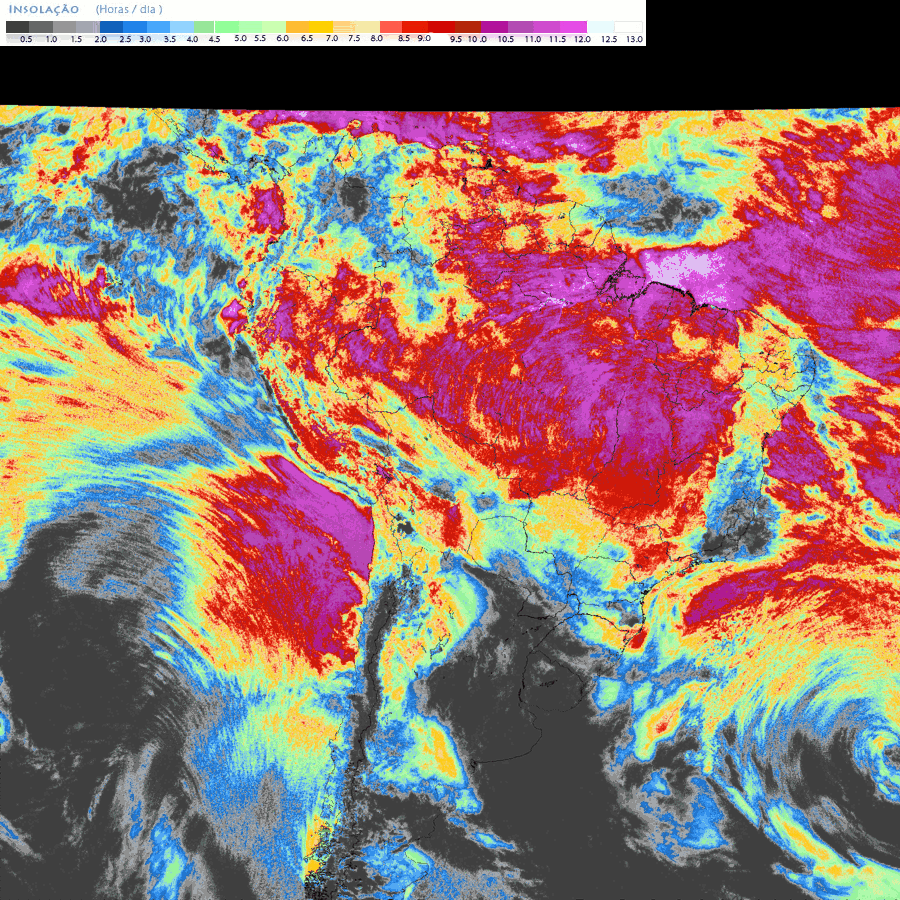Click the '5.5' legend value
Viewport: 900px width, 900px height.
click(260, 38)
